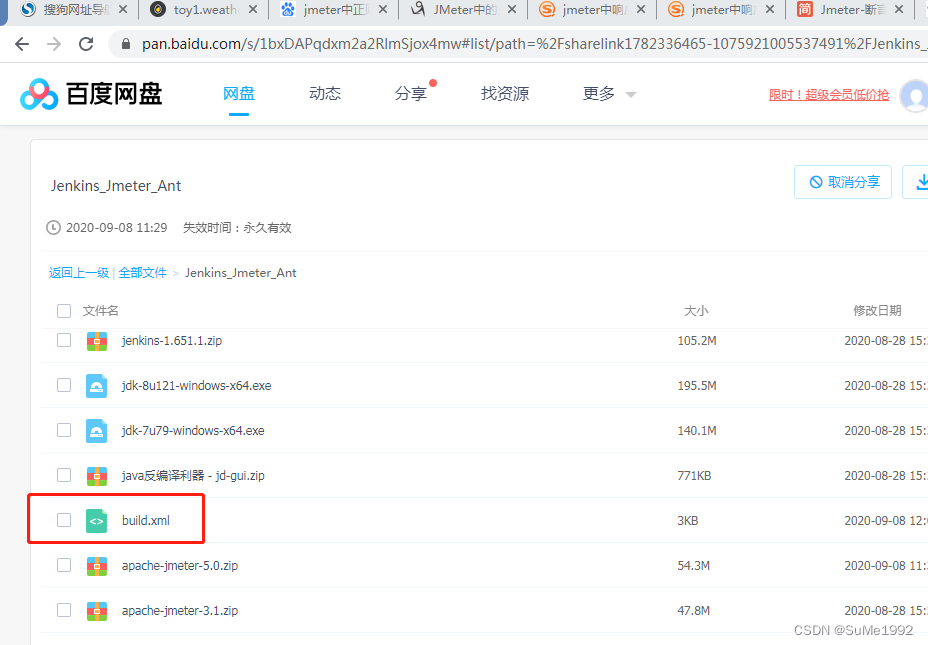
Task: Click the 771KB size value
Action: (x=694, y=476)
